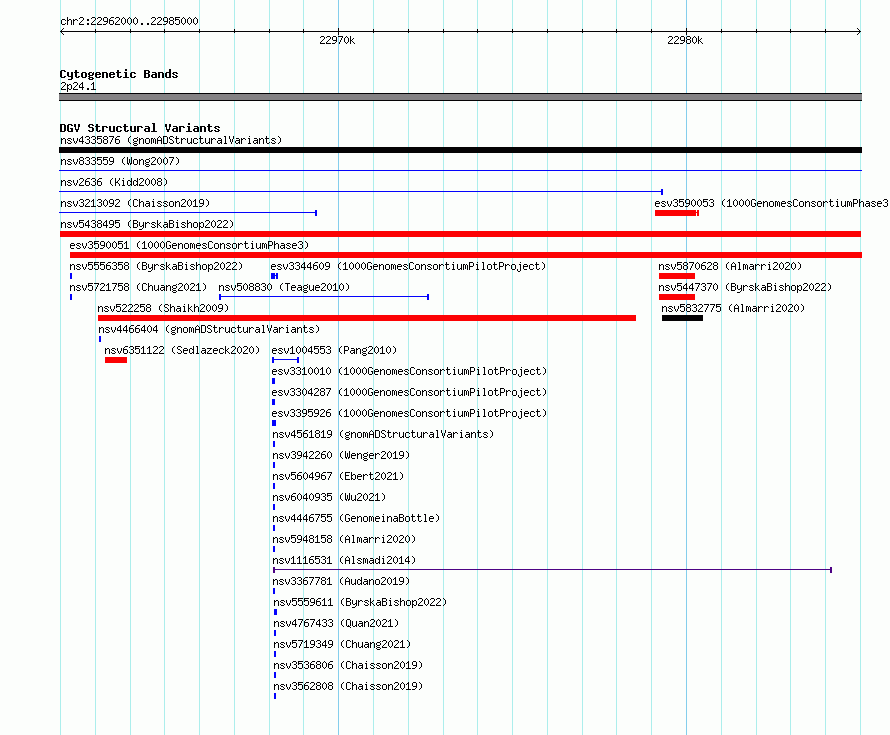Open the nsv3213092 (Chaisson2019) entry

[x=135, y=203]
